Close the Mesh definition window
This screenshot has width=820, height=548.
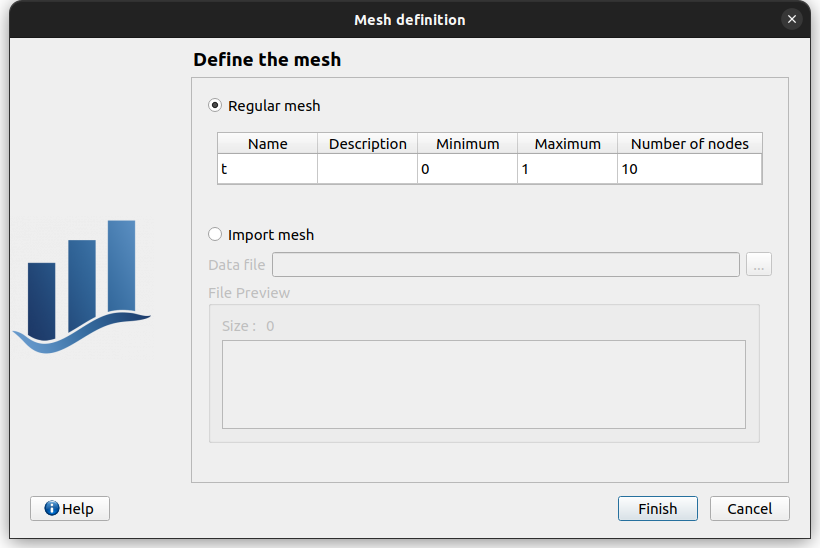[792, 19]
